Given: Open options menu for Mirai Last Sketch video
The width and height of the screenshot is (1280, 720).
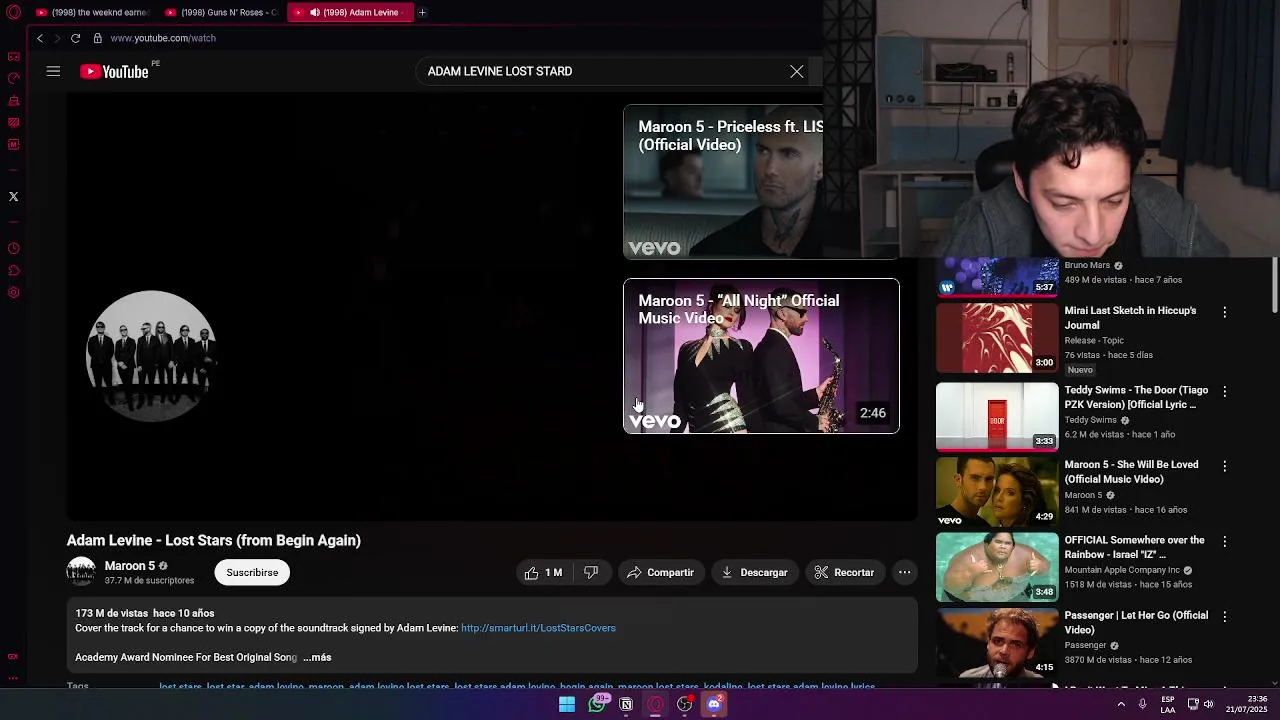Looking at the screenshot, I should pyautogui.click(x=1225, y=312).
